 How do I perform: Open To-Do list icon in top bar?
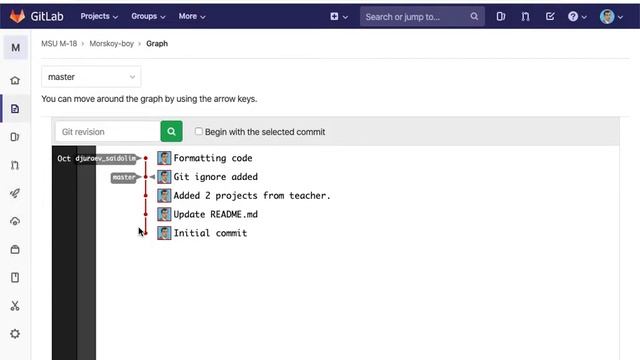(550, 16)
